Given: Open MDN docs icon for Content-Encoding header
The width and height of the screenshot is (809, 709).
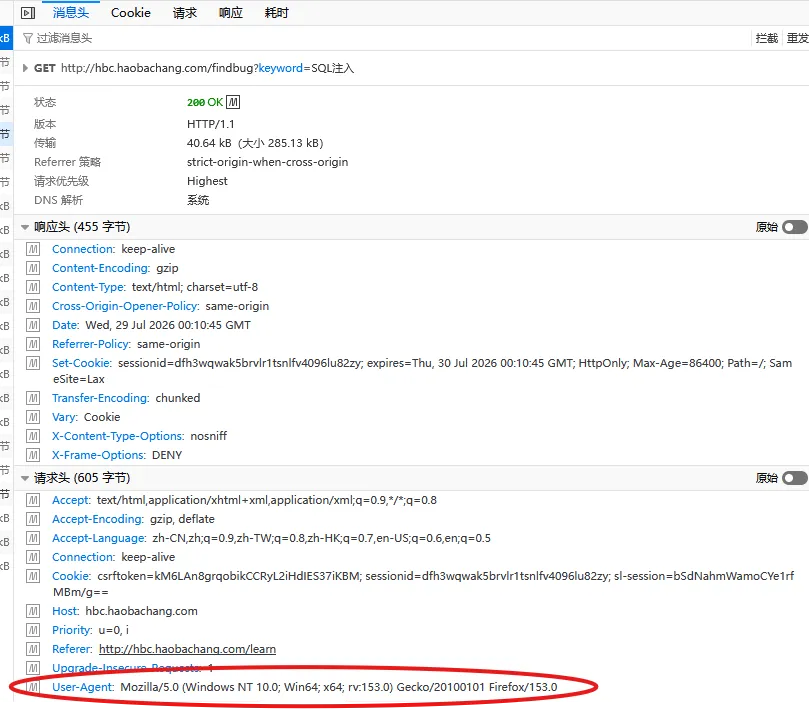Looking at the screenshot, I should tap(33, 268).
